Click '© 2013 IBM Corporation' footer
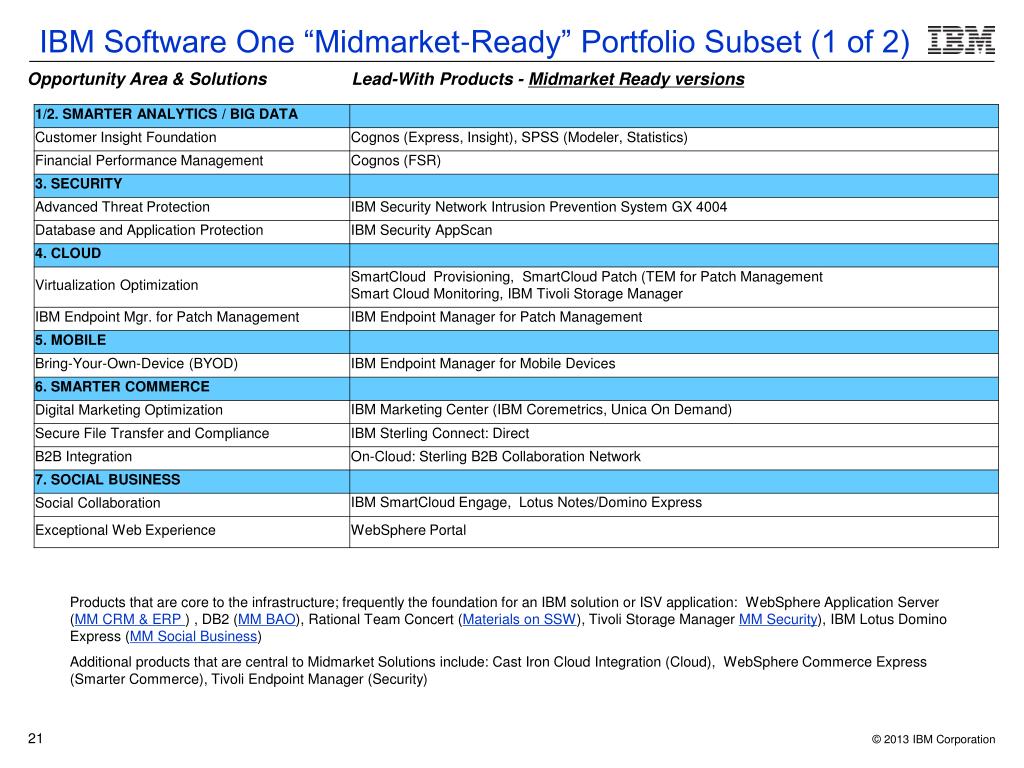The height and width of the screenshot is (768, 1024). pos(933,739)
